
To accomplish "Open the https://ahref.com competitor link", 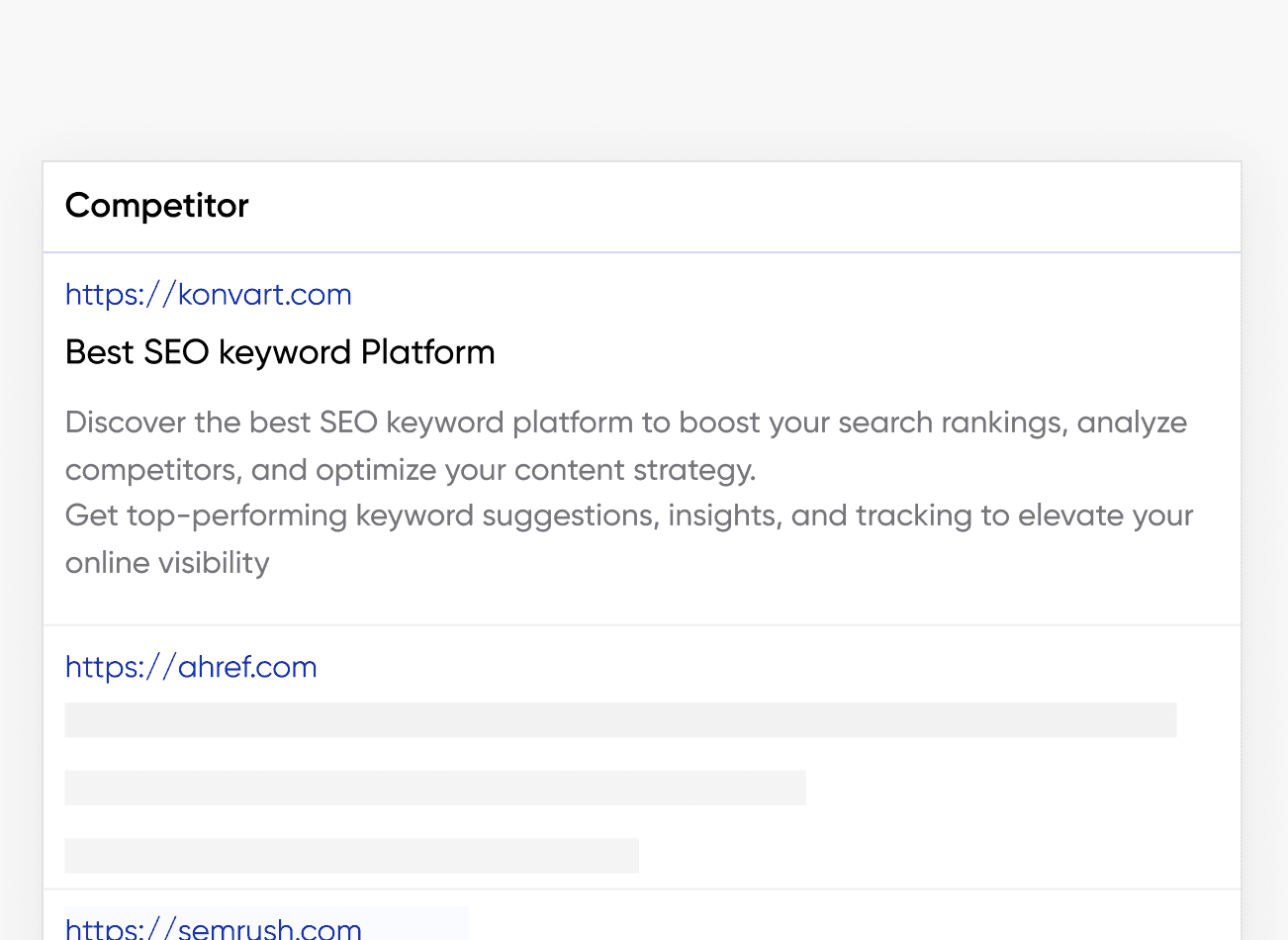I will (x=191, y=667).
